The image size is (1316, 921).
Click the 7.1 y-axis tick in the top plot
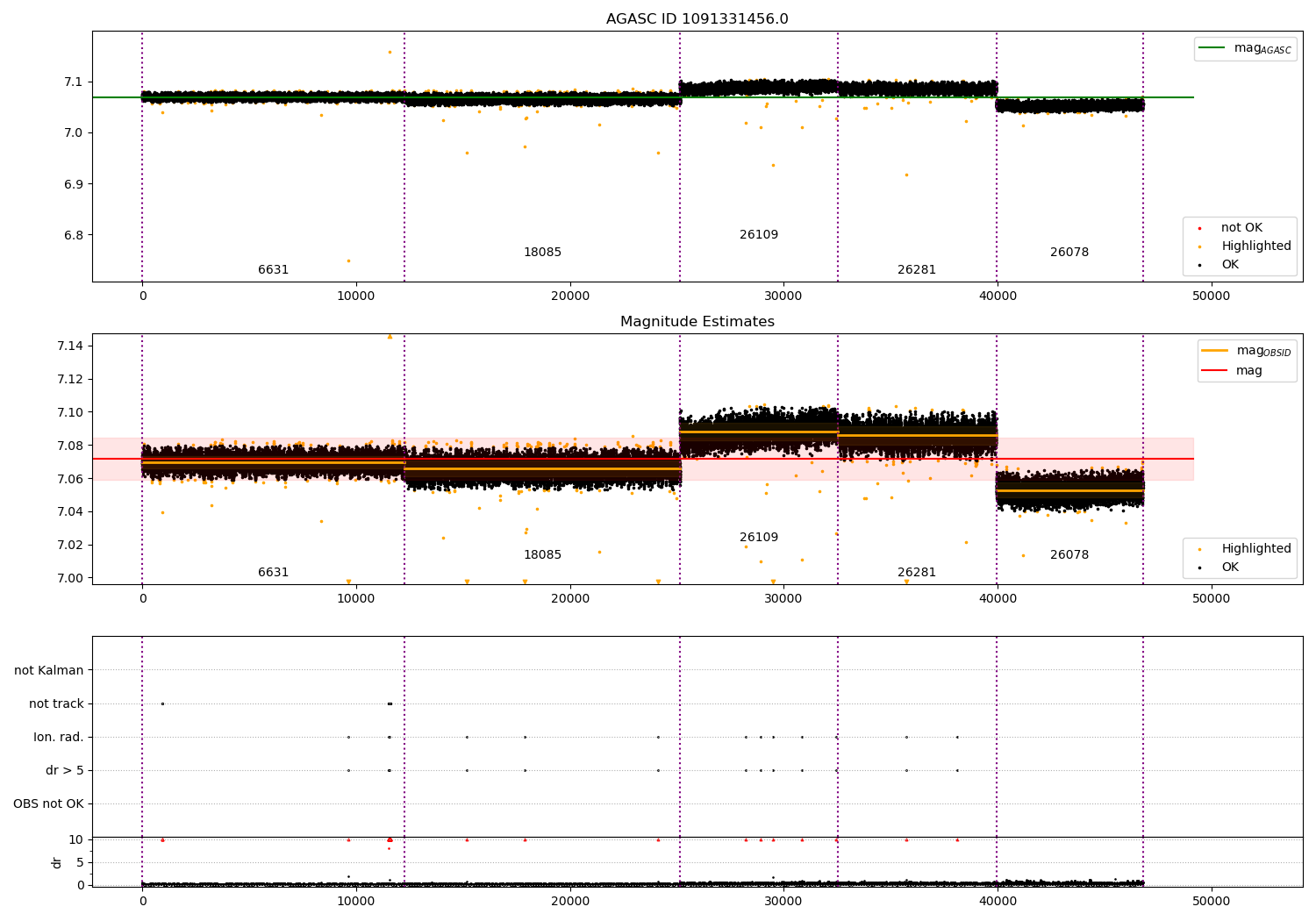coord(74,82)
